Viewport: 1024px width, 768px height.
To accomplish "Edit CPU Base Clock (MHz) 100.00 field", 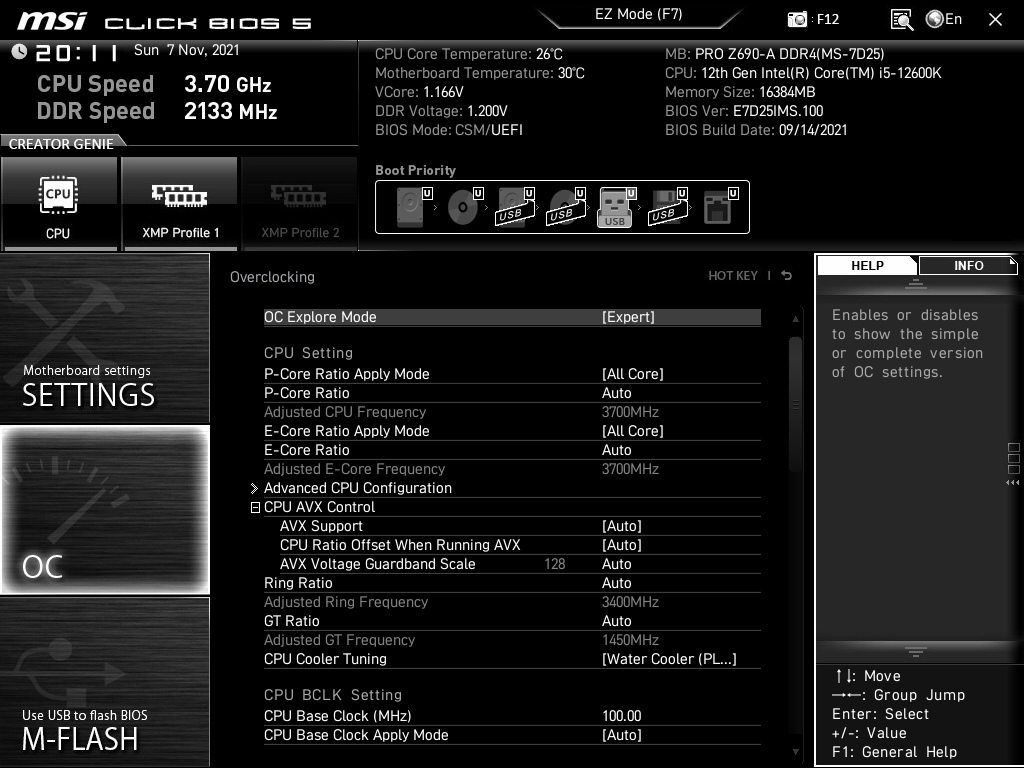I will click(x=512, y=716).
